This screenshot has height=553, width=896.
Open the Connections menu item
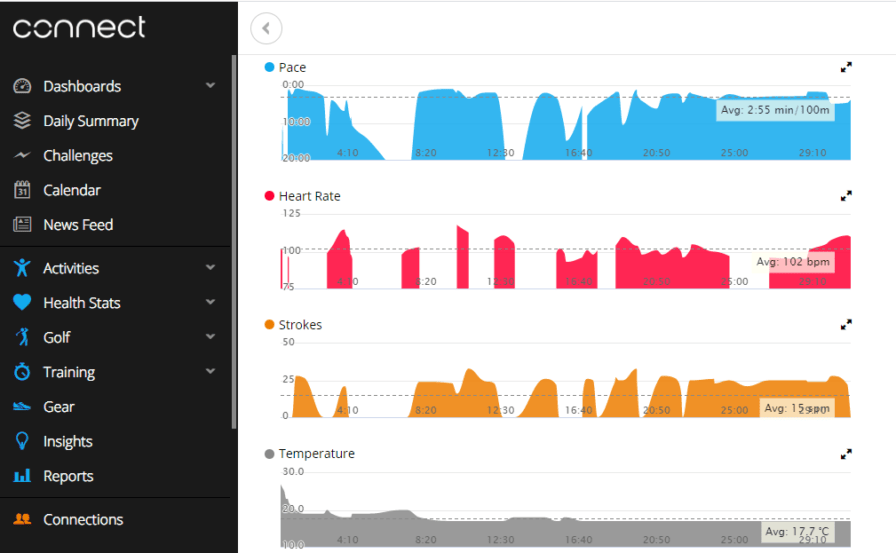point(83,520)
